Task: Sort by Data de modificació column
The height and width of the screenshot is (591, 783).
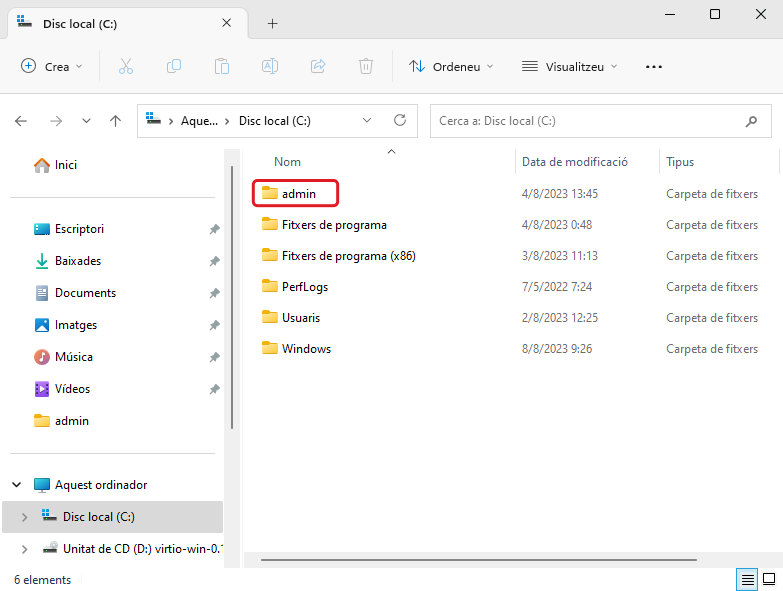Action: [575, 161]
